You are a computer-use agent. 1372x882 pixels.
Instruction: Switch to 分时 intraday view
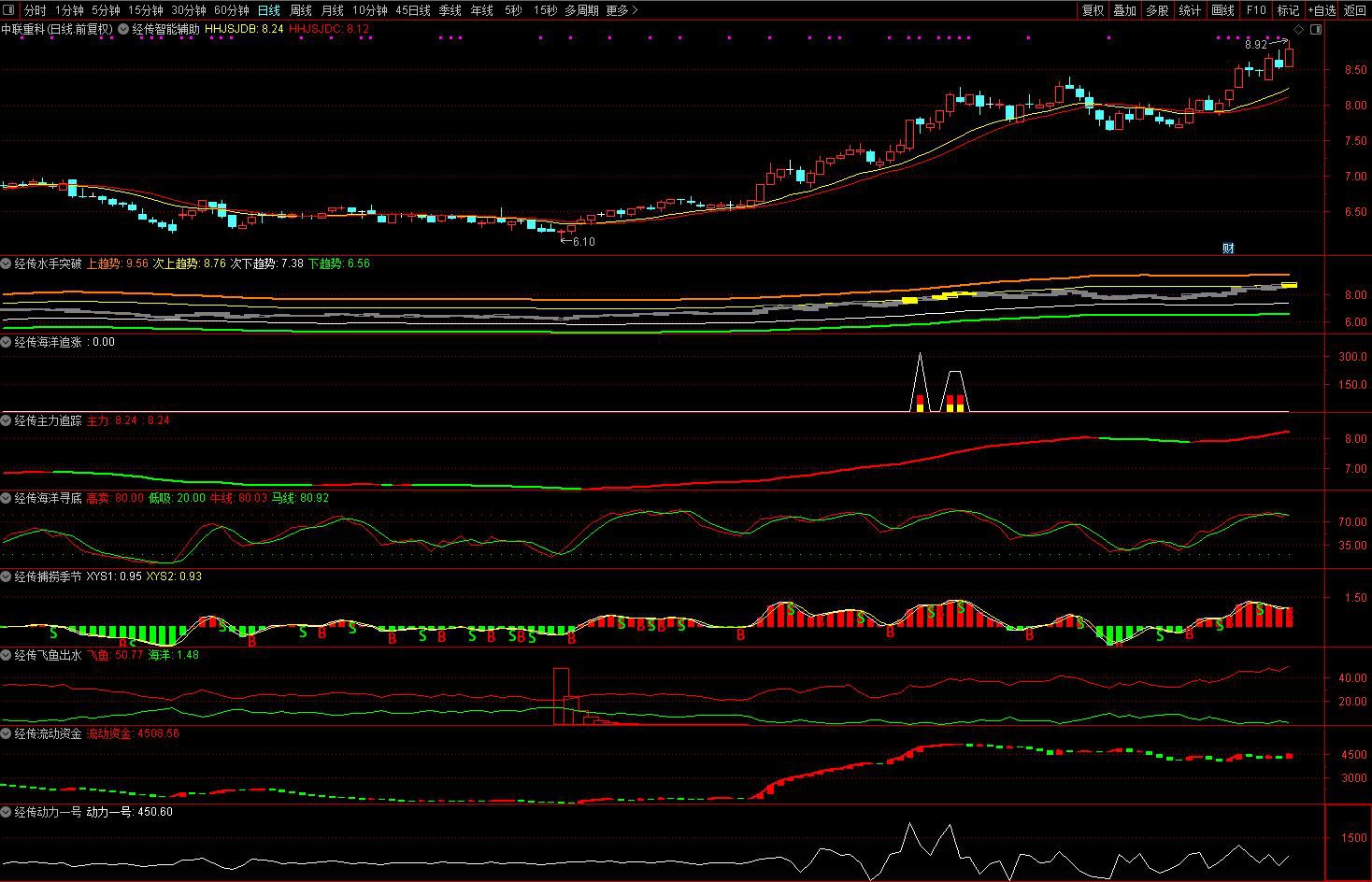pyautogui.click(x=35, y=10)
